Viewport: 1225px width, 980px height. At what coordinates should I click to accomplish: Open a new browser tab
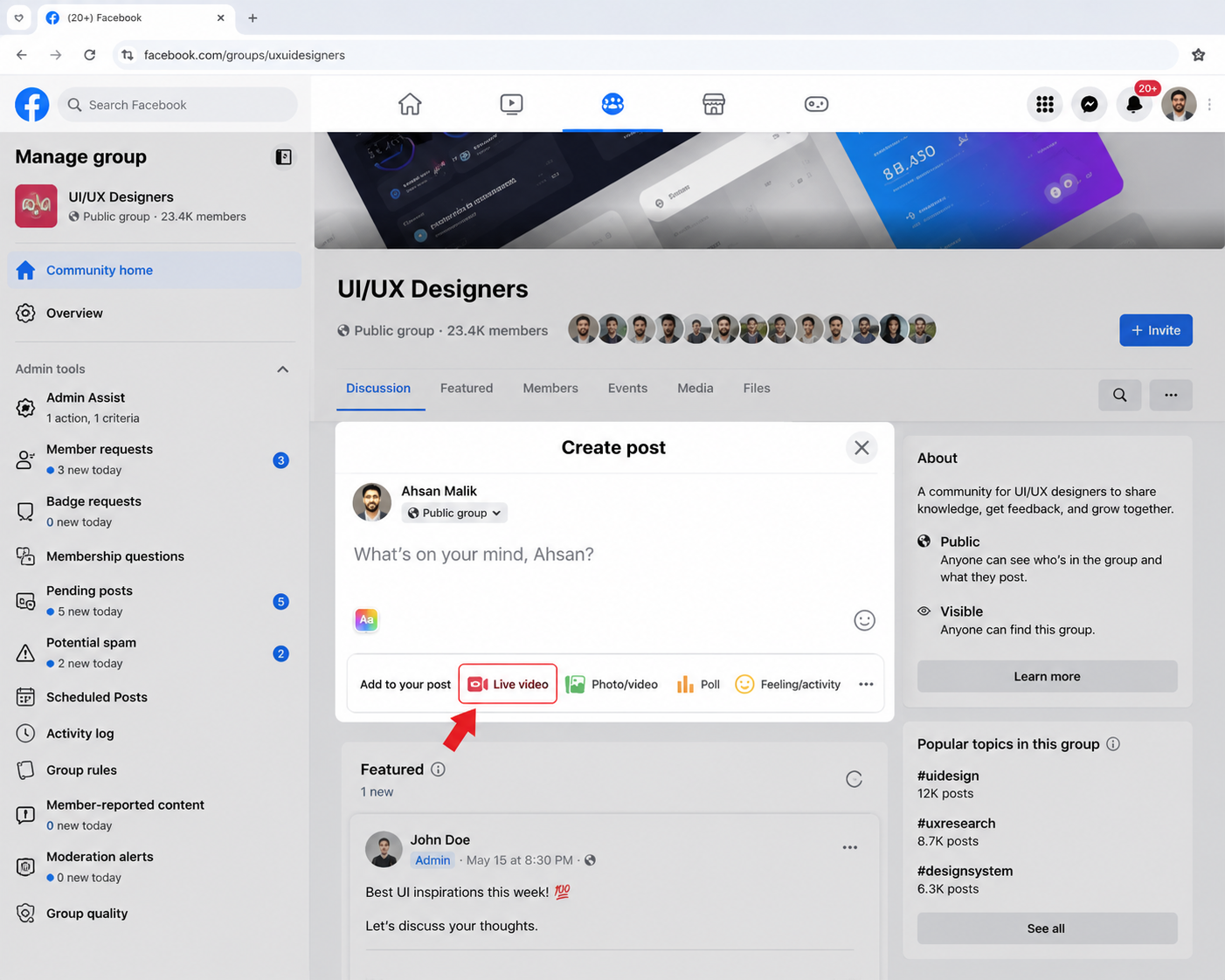click(253, 17)
